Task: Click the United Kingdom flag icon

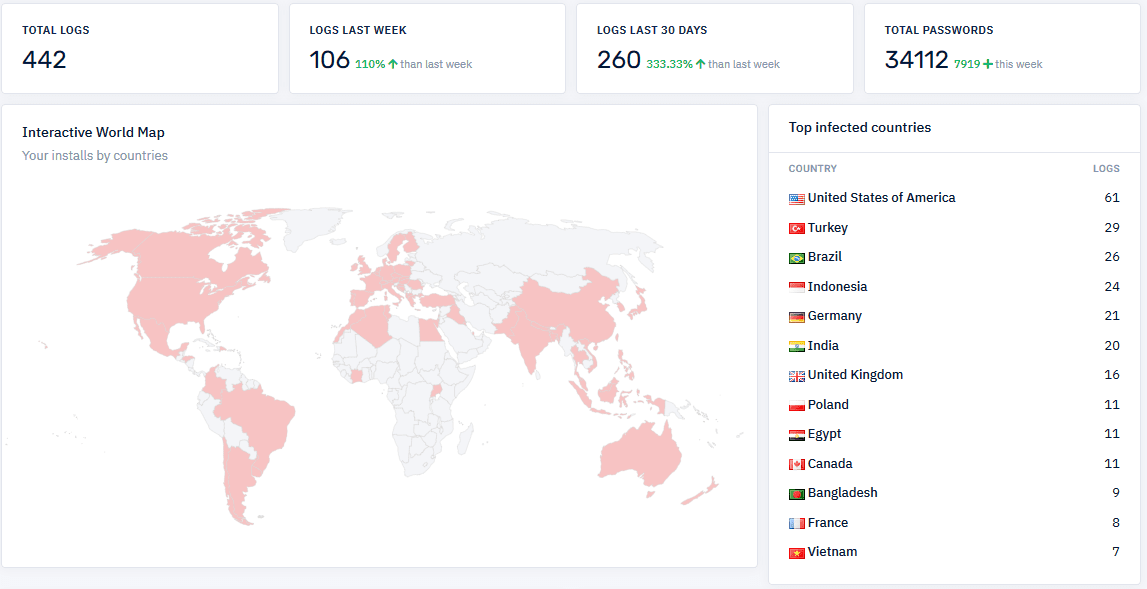Action: 796,376
